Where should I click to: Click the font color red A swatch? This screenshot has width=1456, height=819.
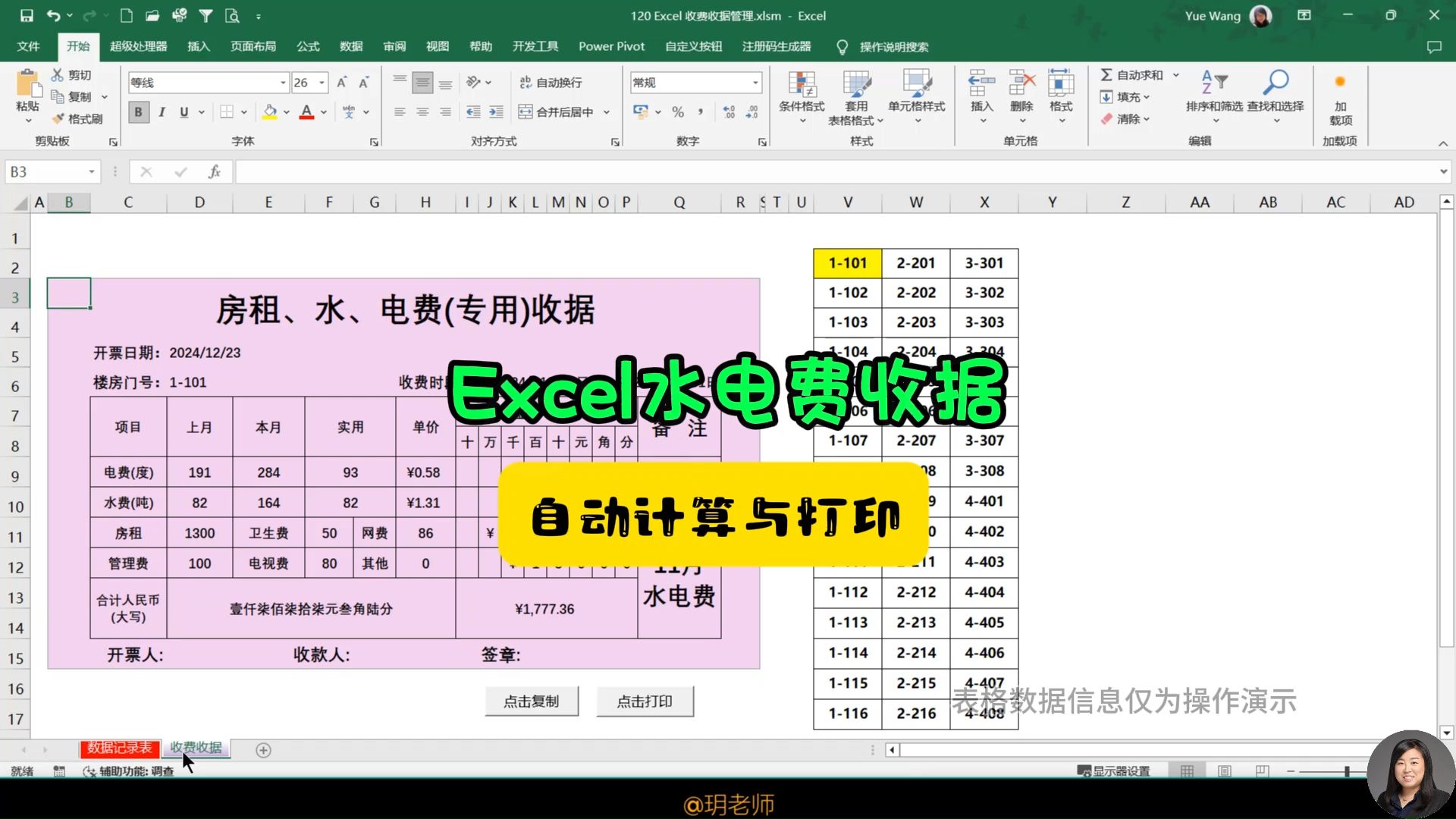[306, 112]
